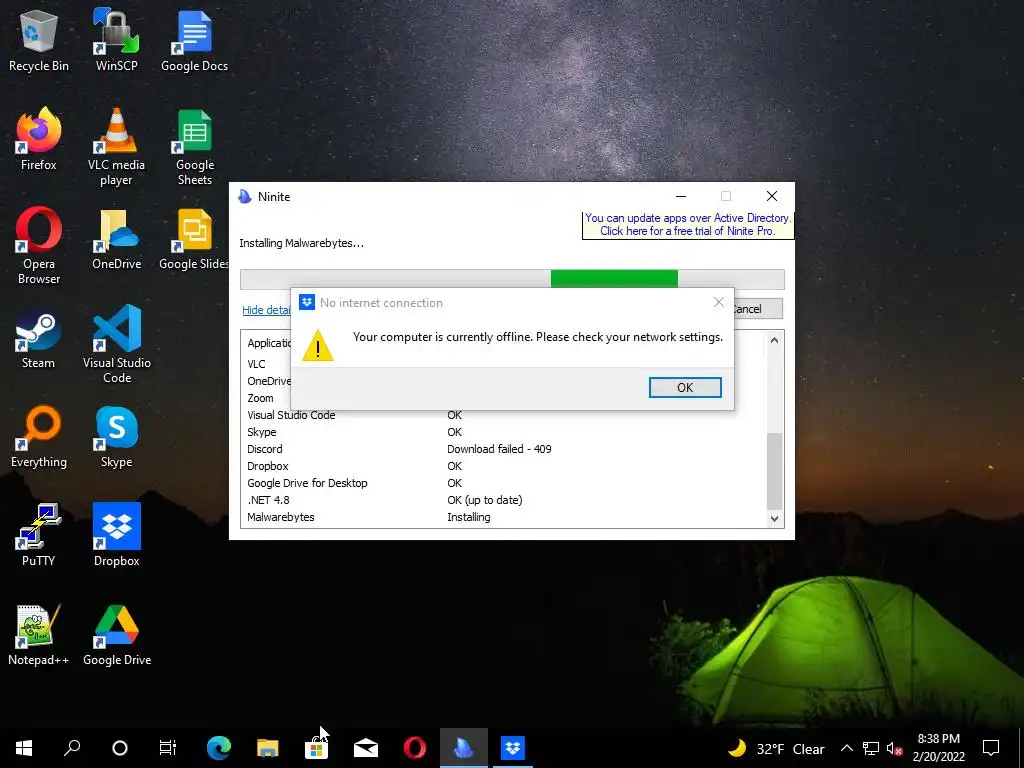
Task: Select the Dropbox desktop shortcut
Action: click(116, 536)
